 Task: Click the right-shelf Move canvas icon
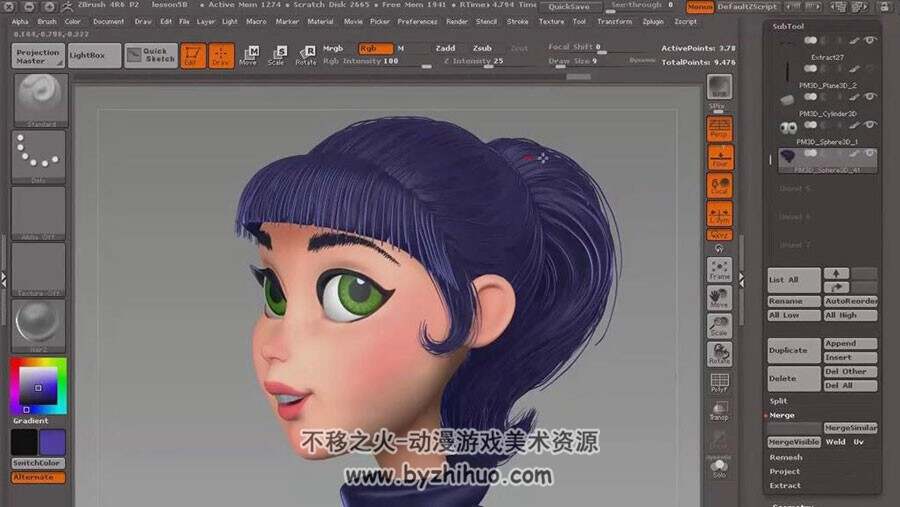click(x=719, y=298)
